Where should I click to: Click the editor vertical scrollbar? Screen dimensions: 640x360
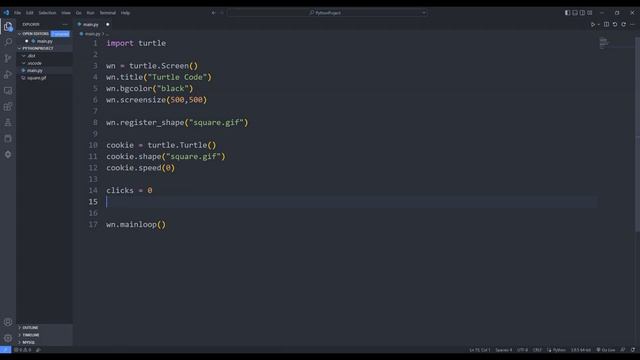pos(637,135)
